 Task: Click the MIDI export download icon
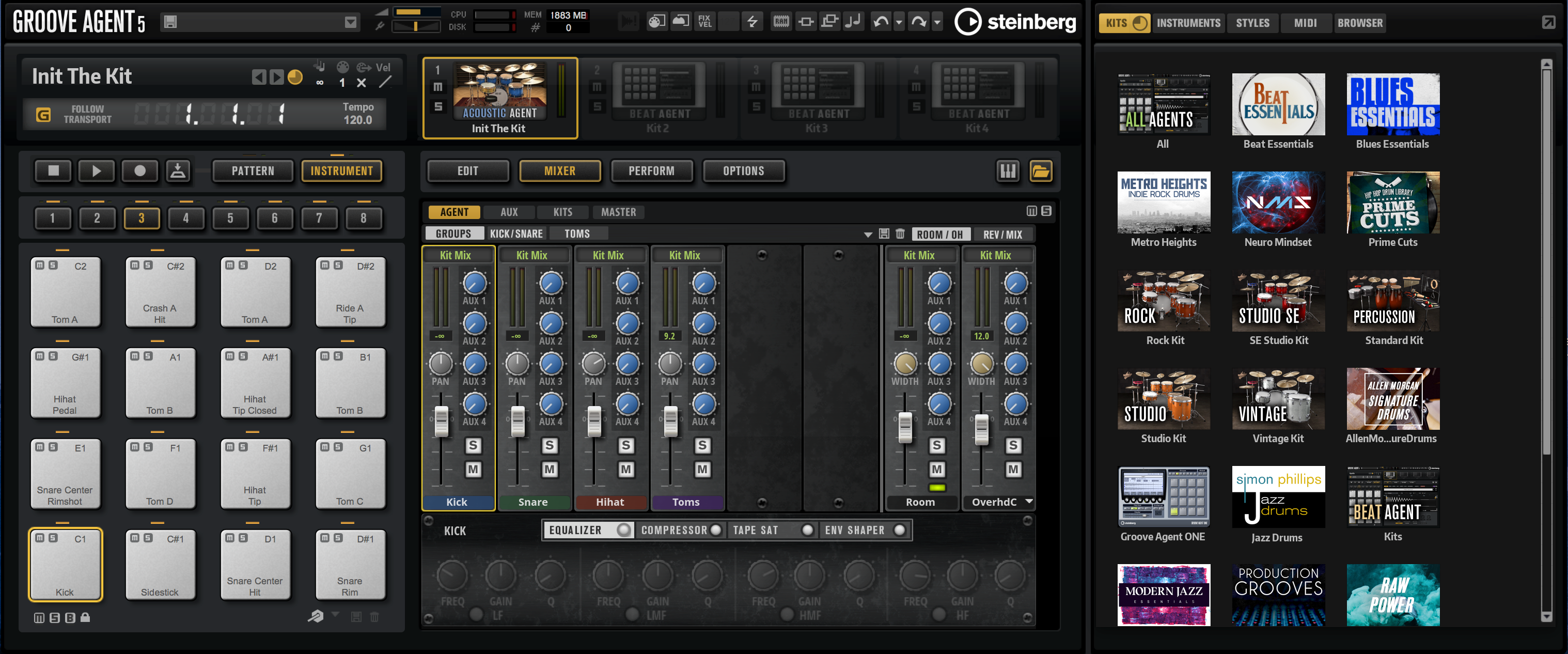[178, 171]
